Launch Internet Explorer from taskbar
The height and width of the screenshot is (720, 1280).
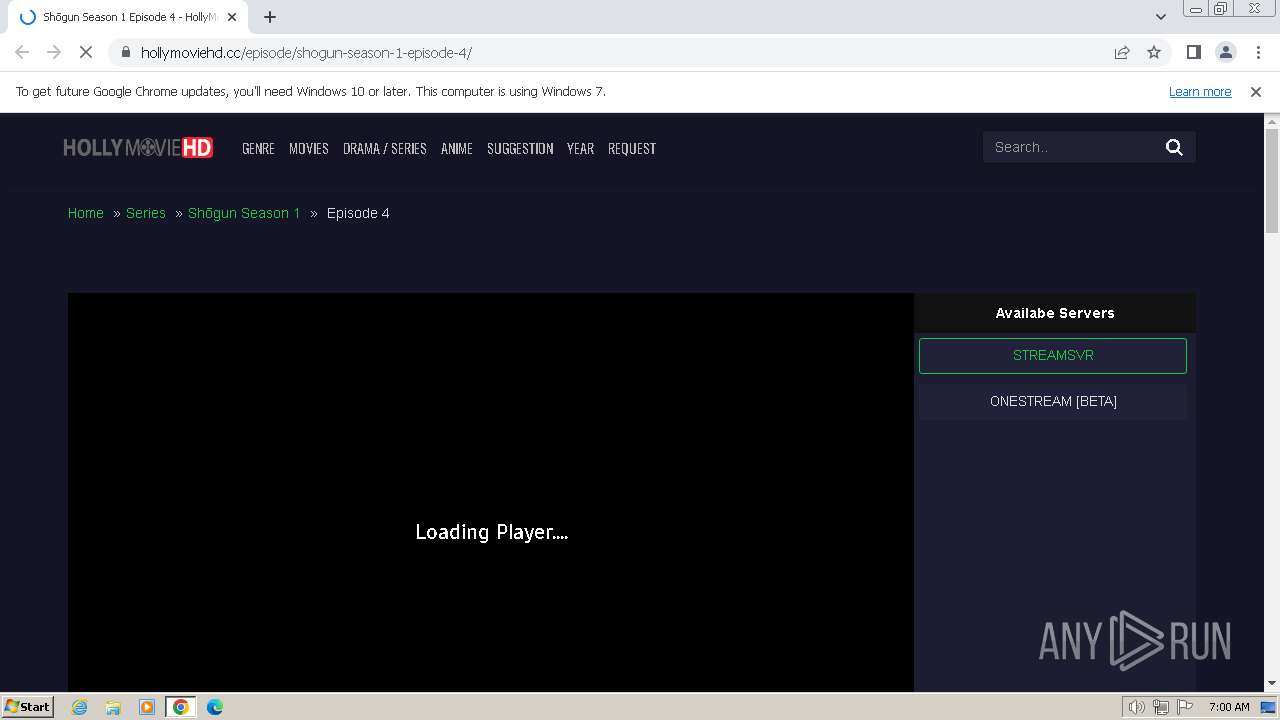click(x=80, y=707)
